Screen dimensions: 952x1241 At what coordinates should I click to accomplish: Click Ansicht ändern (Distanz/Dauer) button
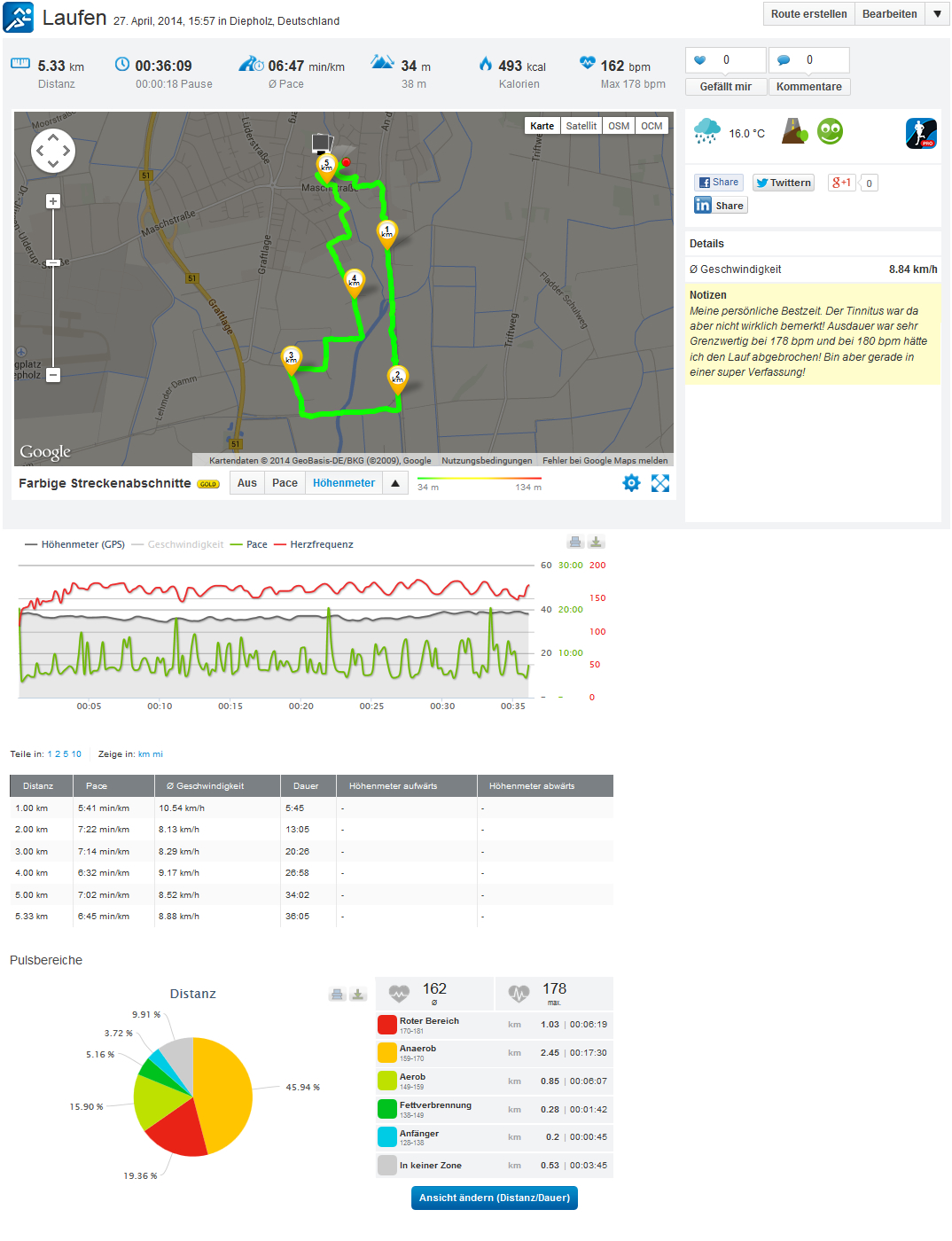[494, 1198]
